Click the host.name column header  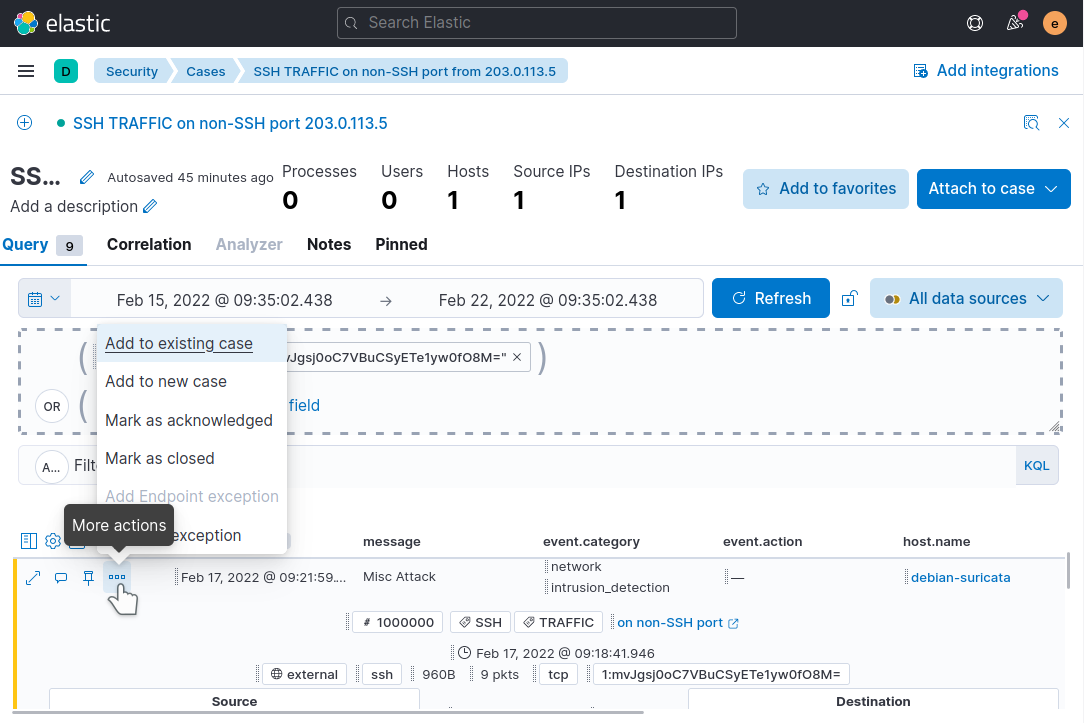click(x=936, y=542)
